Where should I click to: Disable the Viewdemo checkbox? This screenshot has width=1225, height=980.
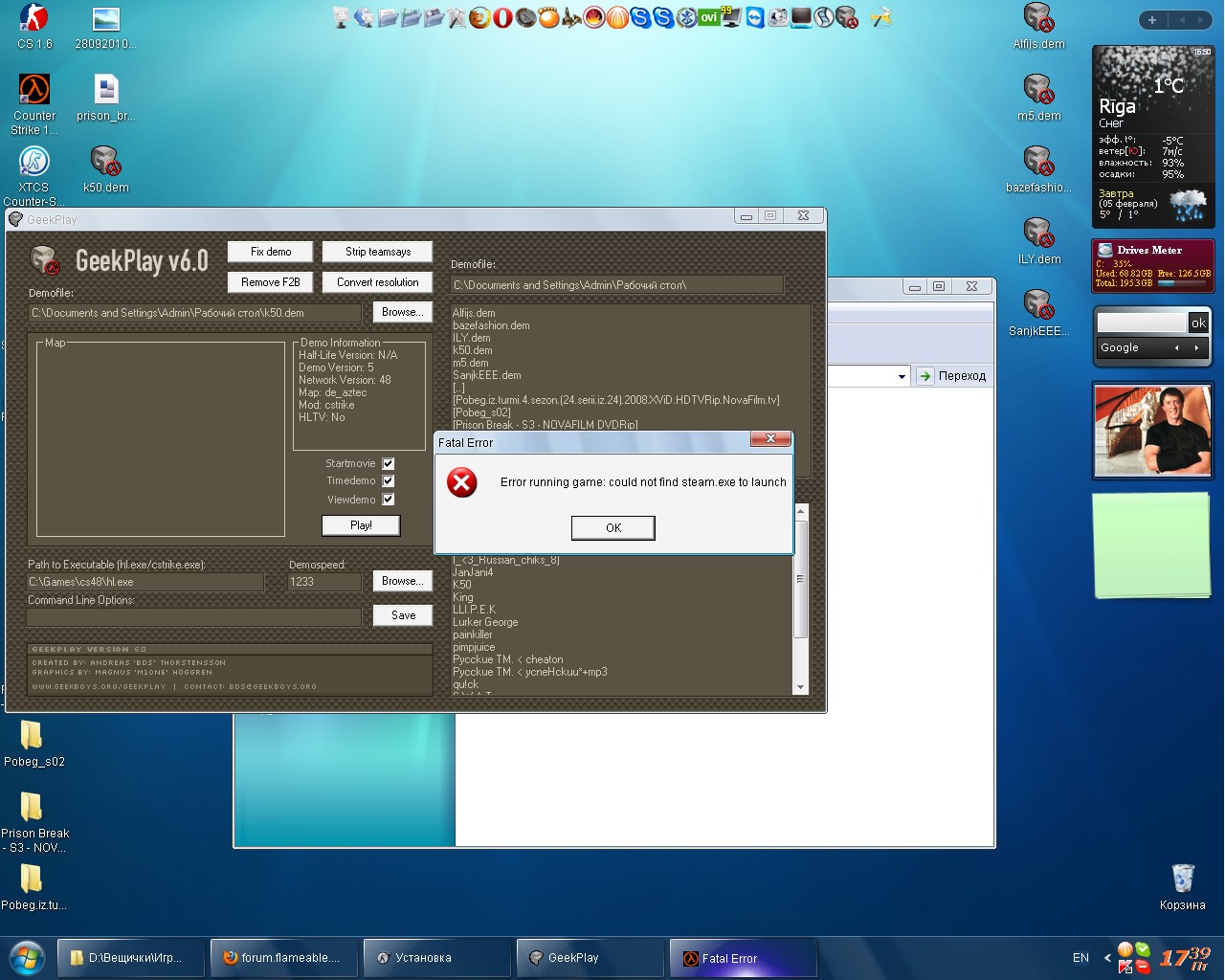click(x=389, y=500)
